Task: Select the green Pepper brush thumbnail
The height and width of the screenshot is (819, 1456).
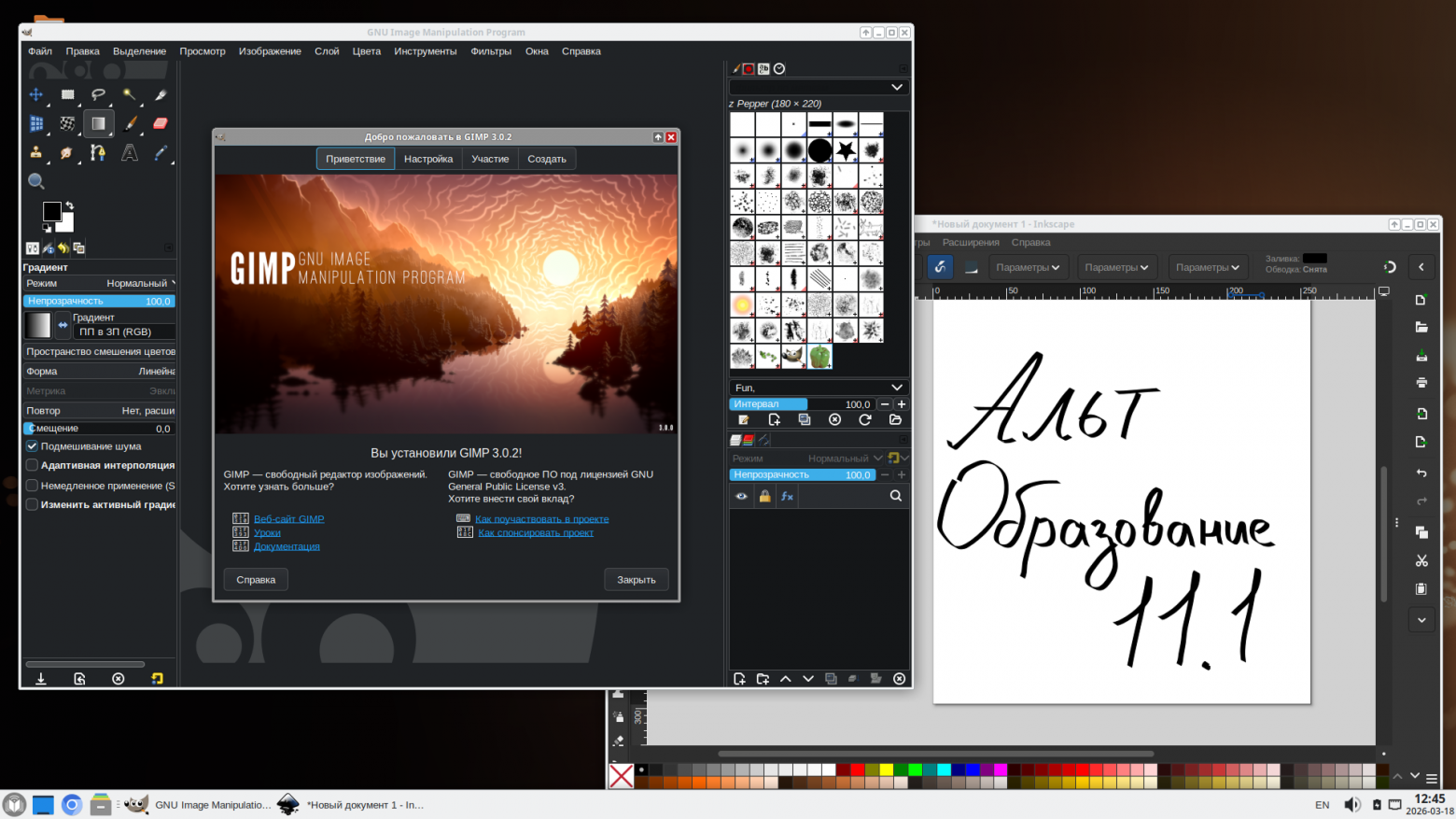Action: (819, 356)
